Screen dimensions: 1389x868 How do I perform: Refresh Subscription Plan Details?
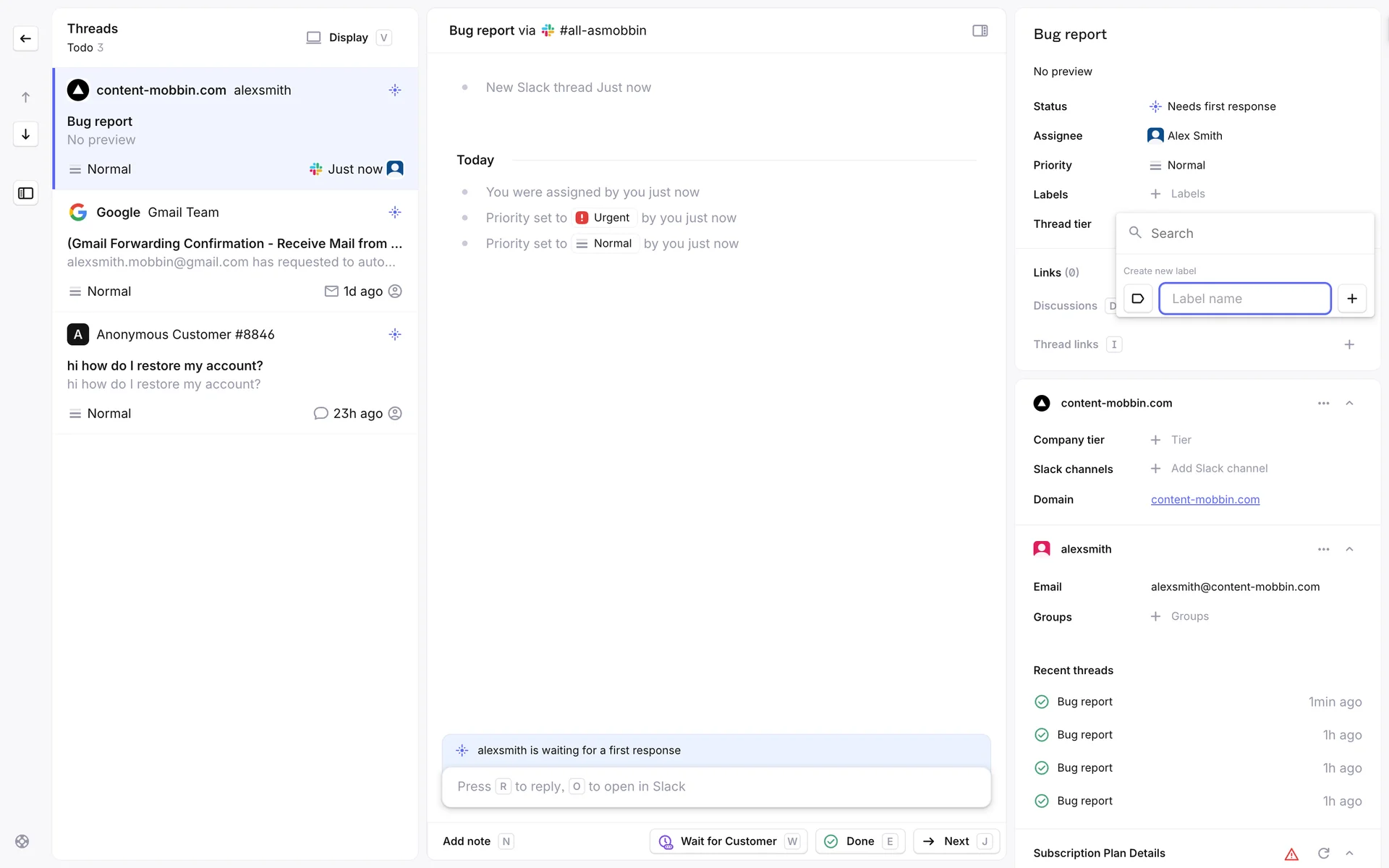tap(1323, 854)
